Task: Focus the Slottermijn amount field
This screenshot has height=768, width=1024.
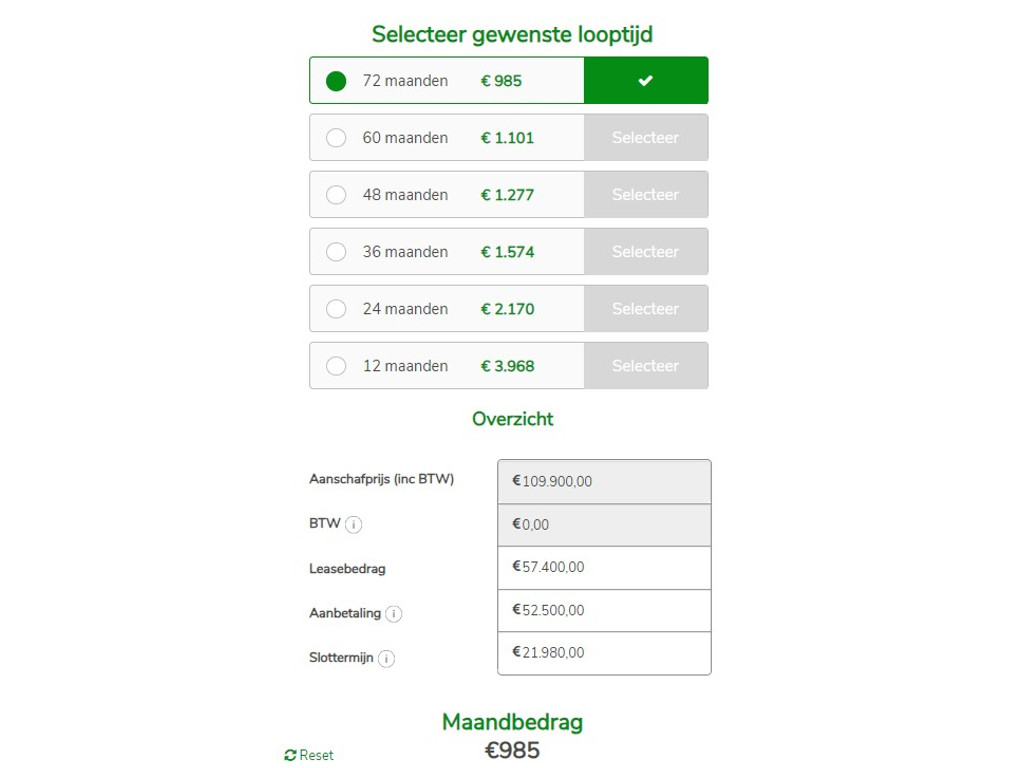Action: click(604, 653)
